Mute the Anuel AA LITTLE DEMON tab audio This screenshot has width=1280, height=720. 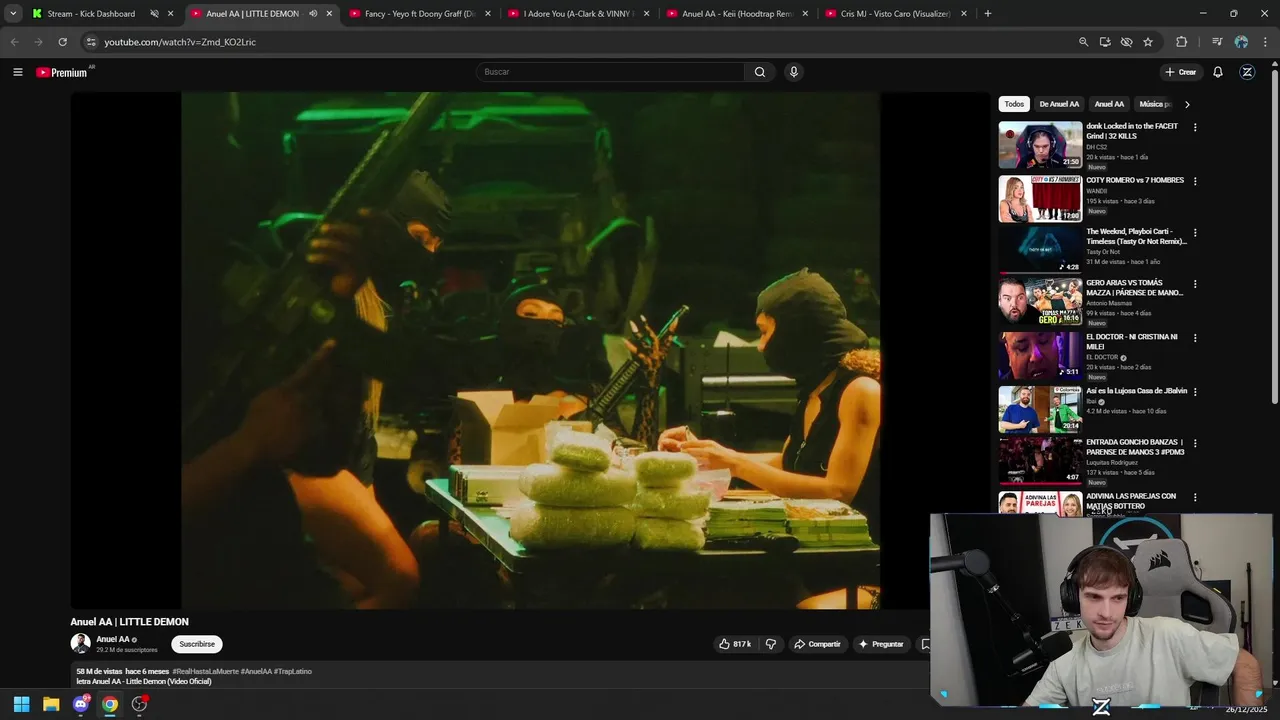click(313, 14)
